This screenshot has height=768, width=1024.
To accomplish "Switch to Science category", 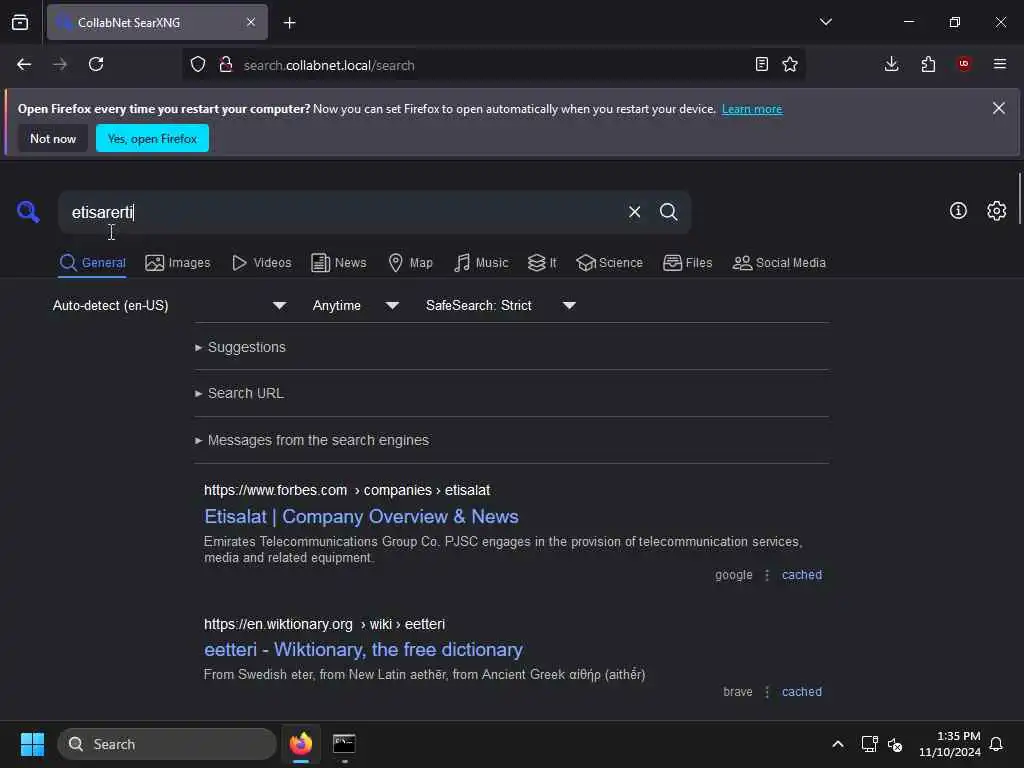I will (x=609, y=263).
